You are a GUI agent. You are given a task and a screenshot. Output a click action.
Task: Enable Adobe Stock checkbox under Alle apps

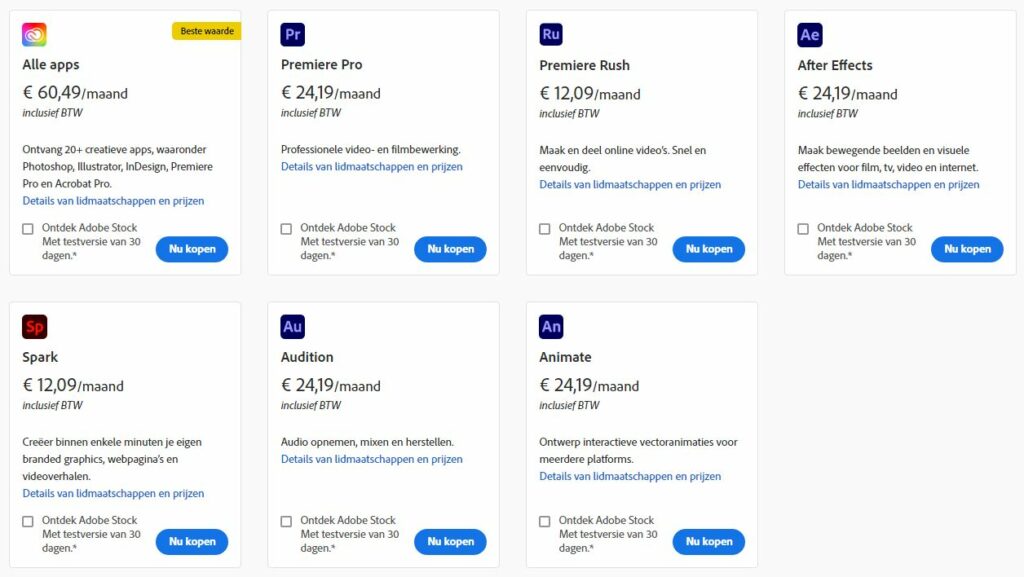(28, 229)
